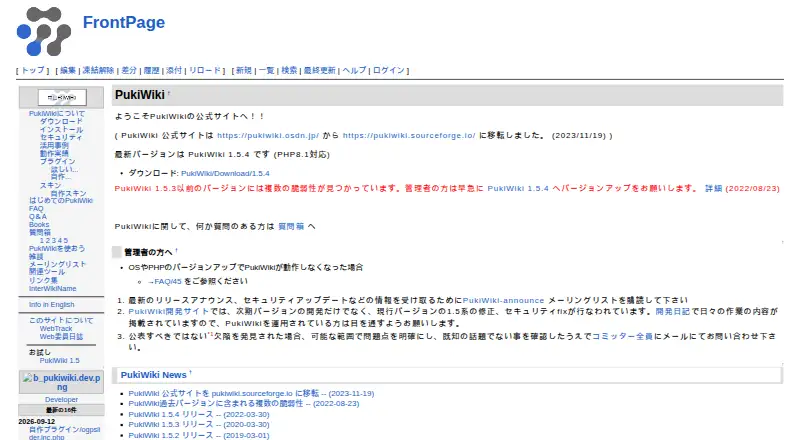
Task: Open ダウンロード in sidebar
Action: pos(61,121)
